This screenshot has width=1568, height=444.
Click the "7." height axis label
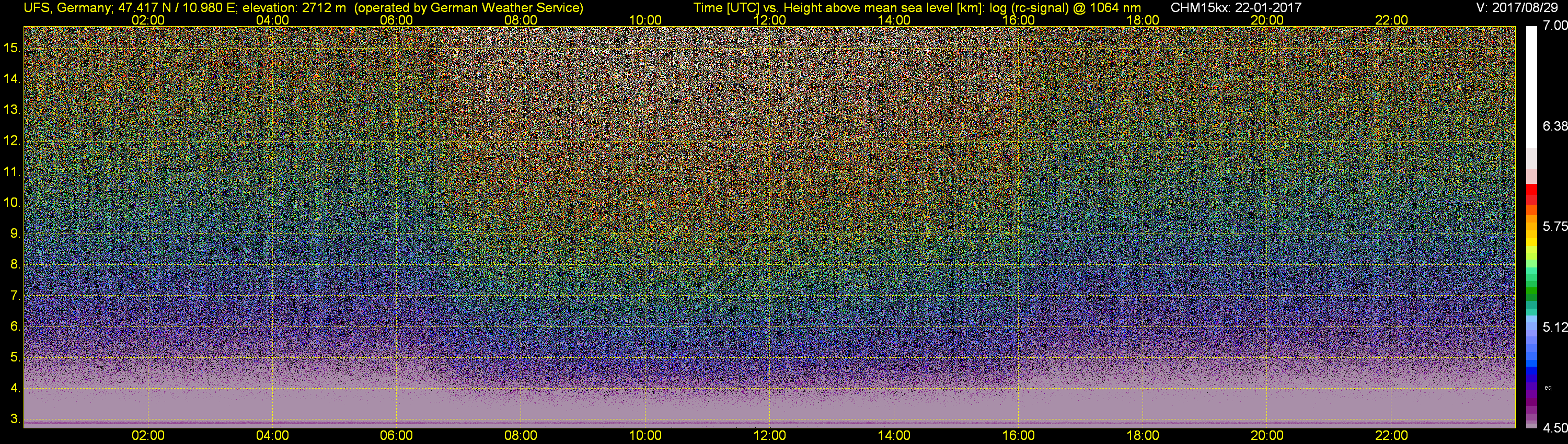tap(15, 296)
